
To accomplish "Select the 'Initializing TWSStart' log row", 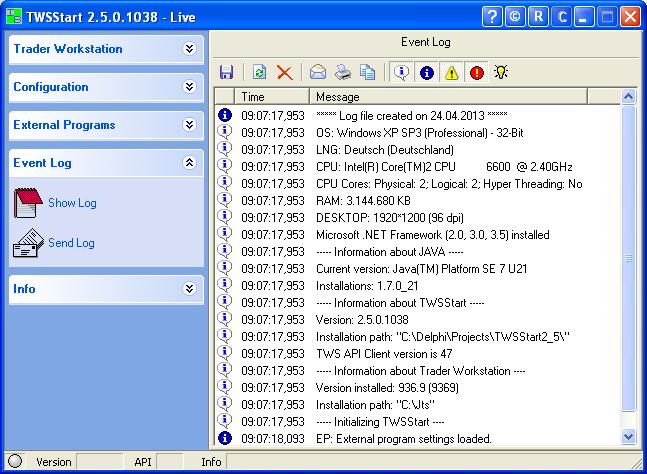I will pos(417,422).
